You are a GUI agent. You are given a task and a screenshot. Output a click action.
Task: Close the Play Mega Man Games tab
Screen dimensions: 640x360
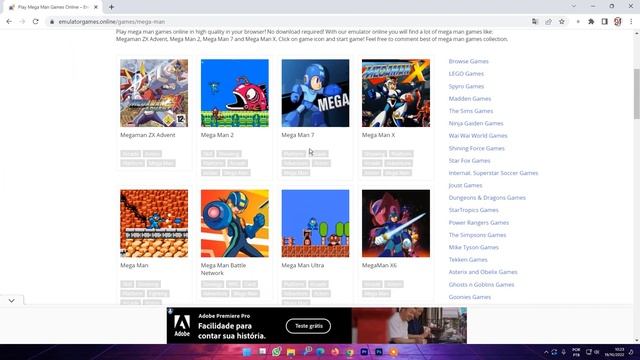click(96, 7)
